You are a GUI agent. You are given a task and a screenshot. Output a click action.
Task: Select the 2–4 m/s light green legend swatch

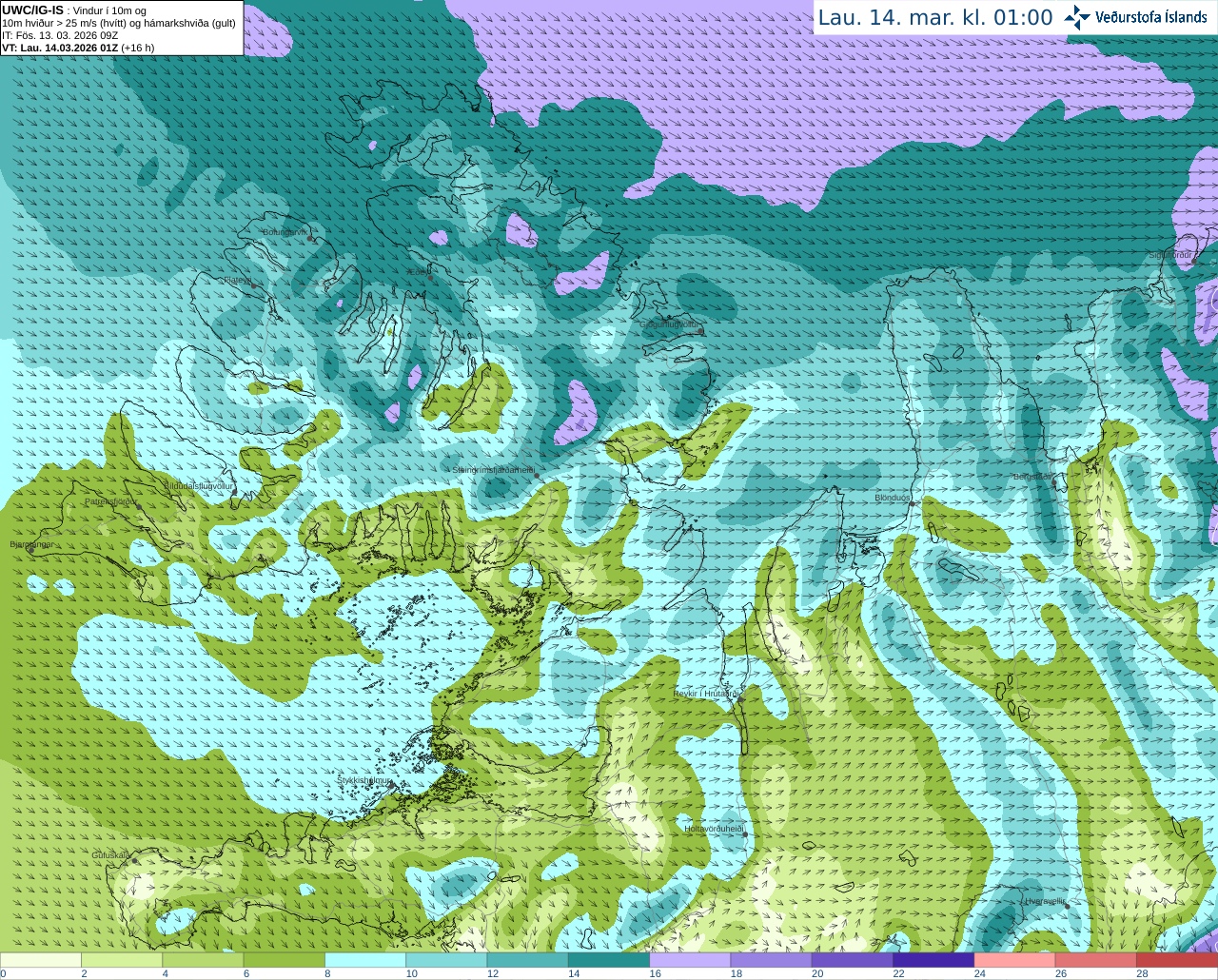122,960
